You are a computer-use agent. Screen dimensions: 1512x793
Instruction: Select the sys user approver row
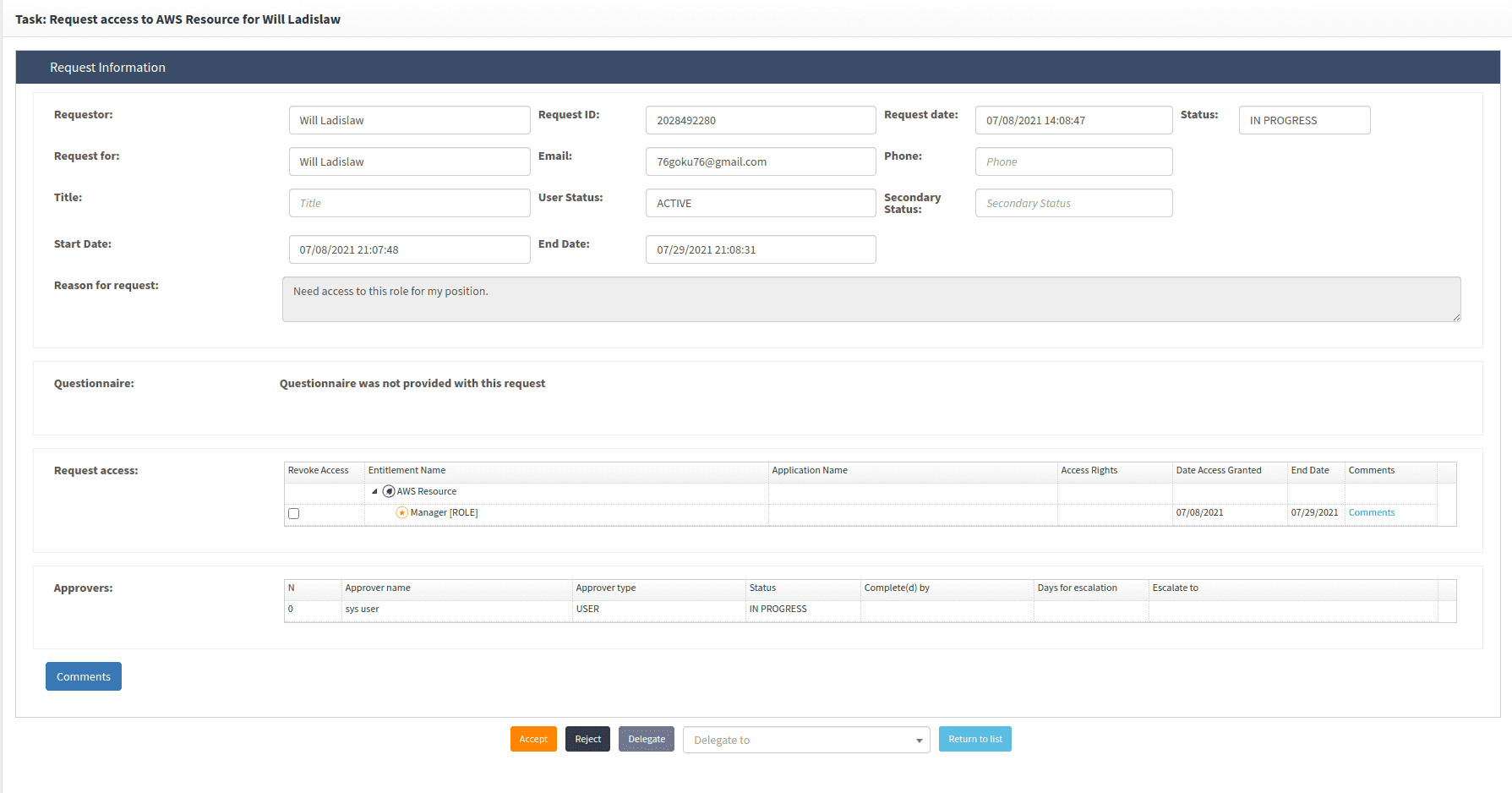tap(362, 610)
